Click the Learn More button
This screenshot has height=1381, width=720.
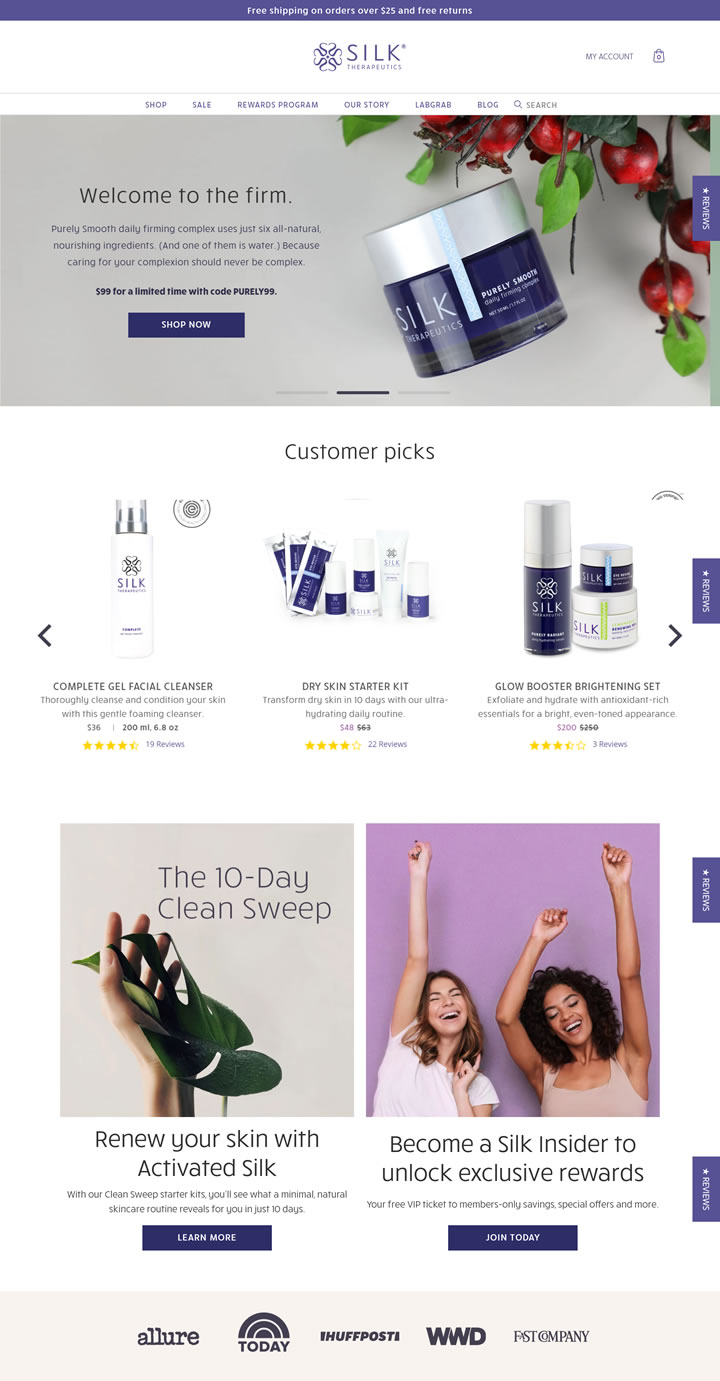[207, 1237]
